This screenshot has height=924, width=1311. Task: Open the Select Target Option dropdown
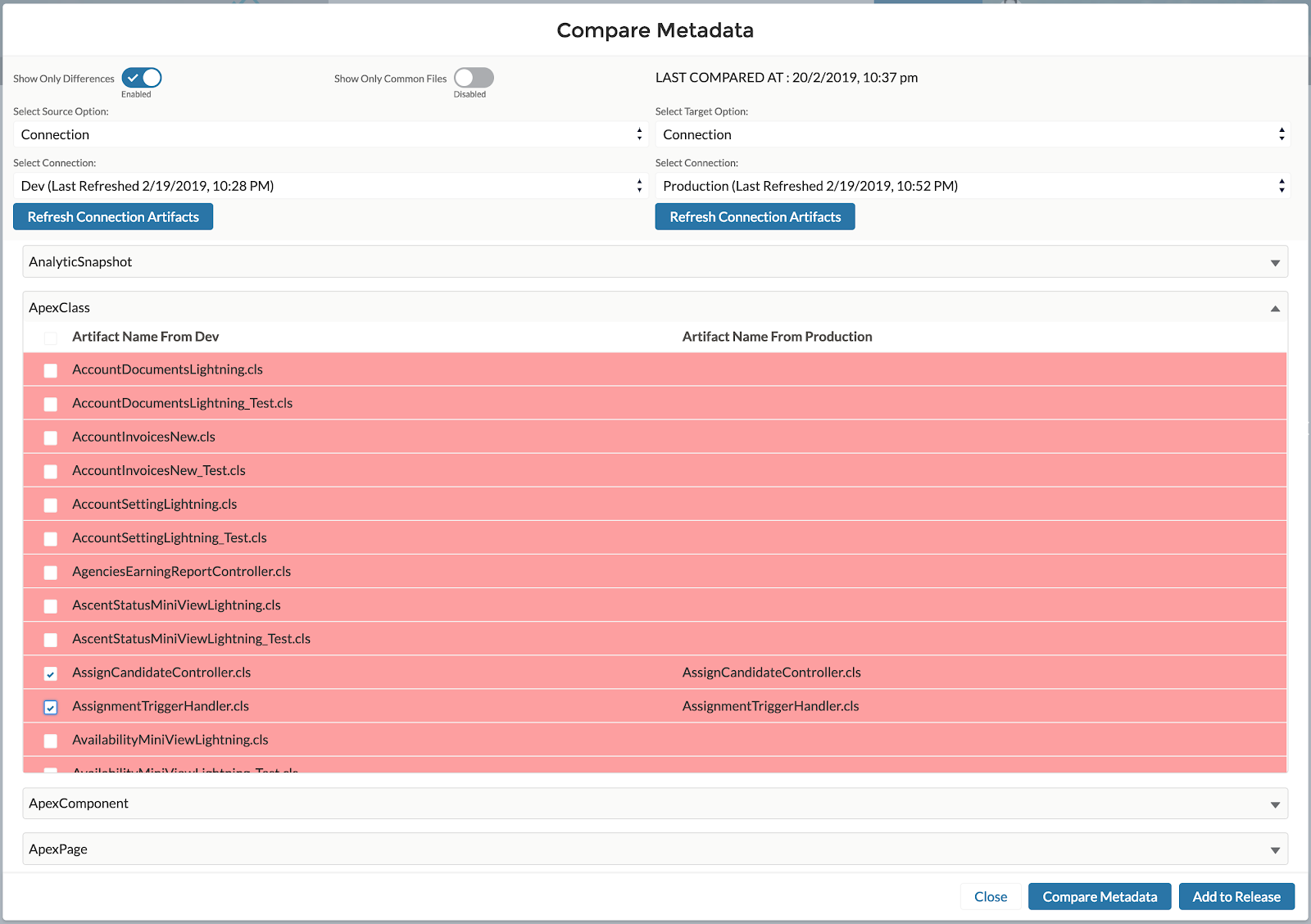[973, 134]
